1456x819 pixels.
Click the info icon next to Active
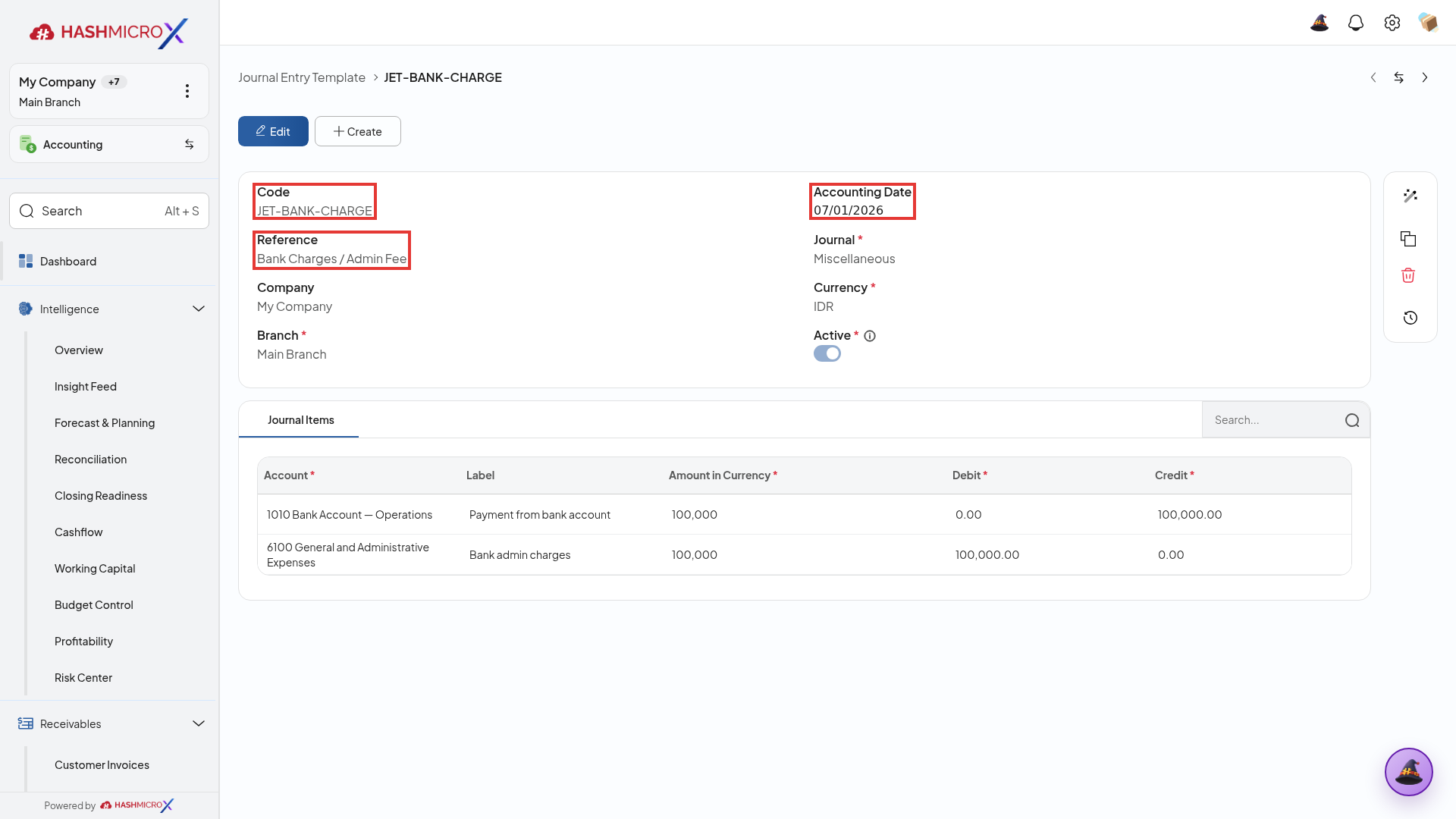[x=870, y=336]
